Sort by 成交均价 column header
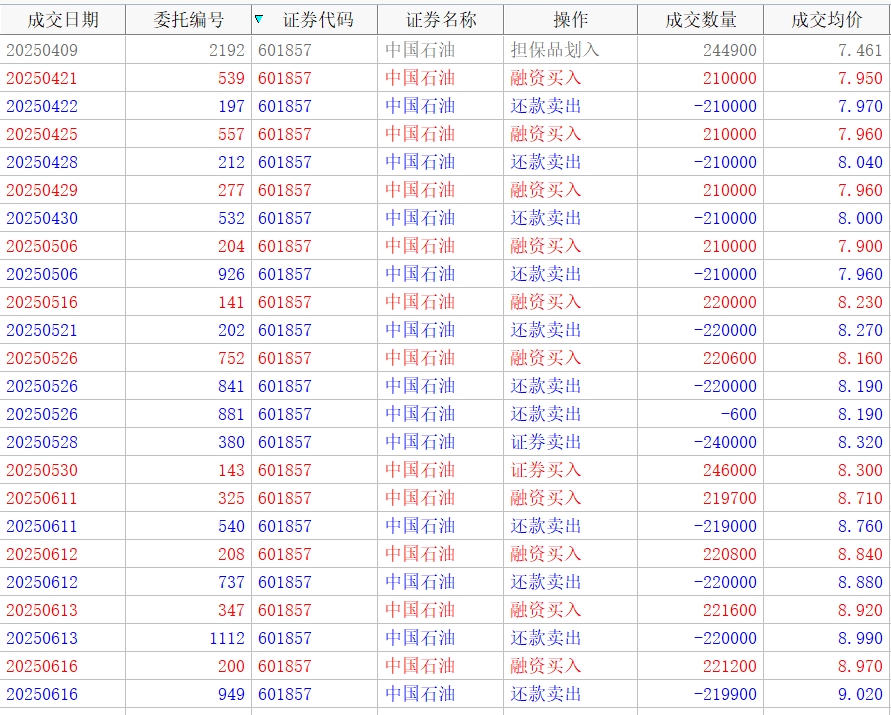 [827, 20]
